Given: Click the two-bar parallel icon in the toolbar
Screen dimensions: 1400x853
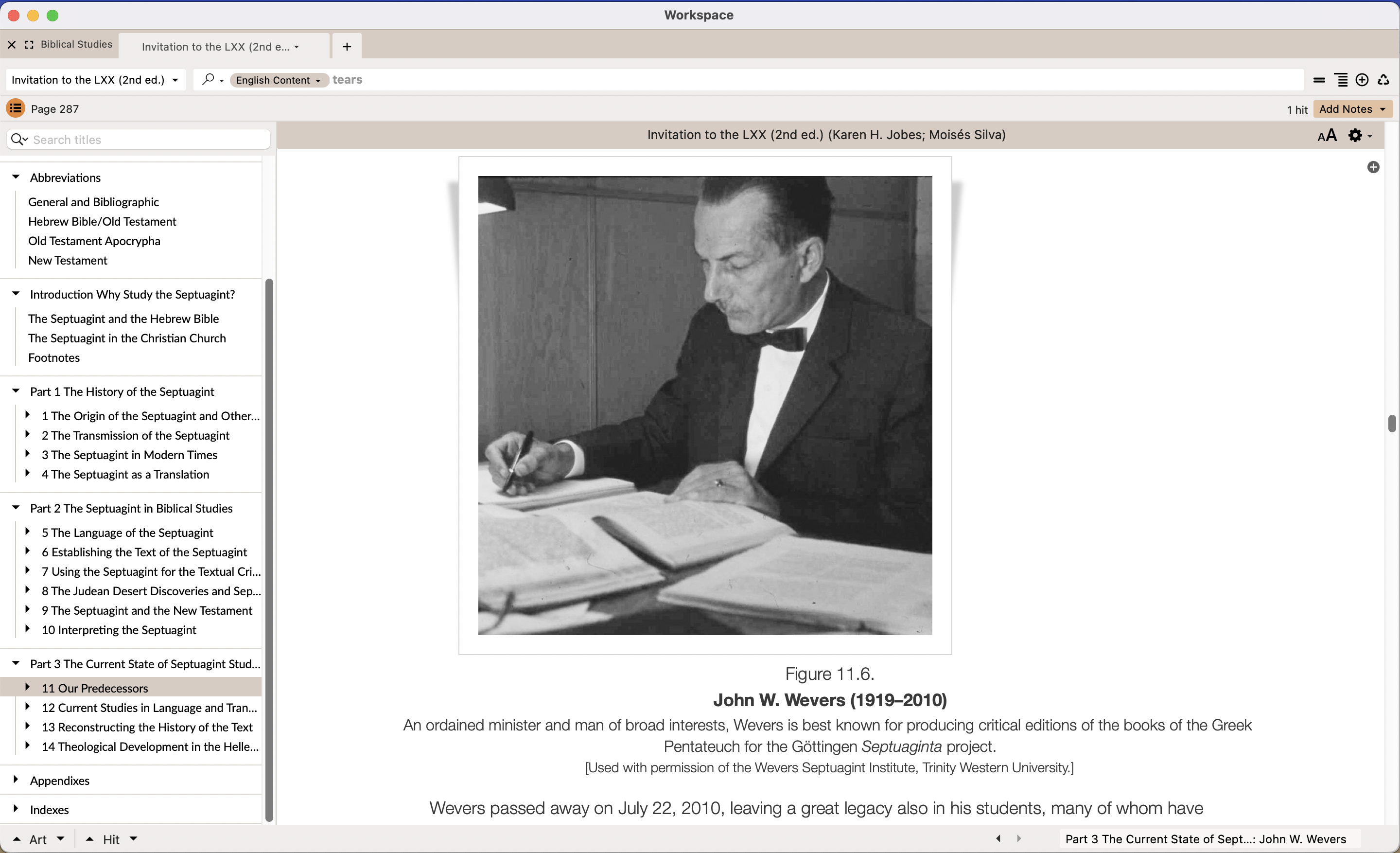Looking at the screenshot, I should (1319, 80).
